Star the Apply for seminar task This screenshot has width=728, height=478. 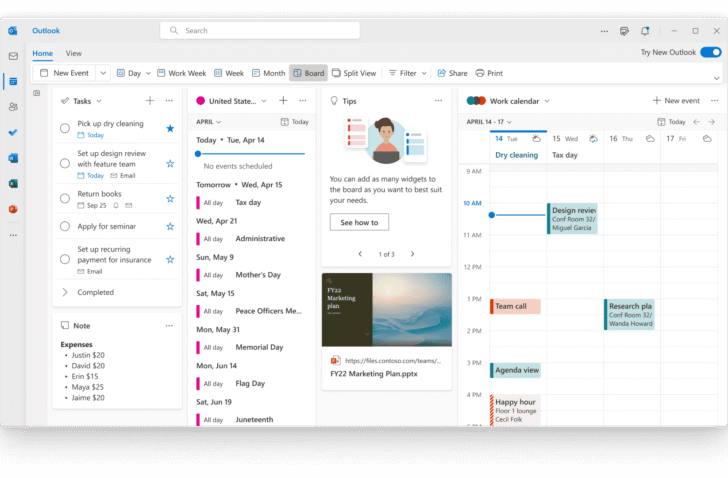click(x=170, y=226)
